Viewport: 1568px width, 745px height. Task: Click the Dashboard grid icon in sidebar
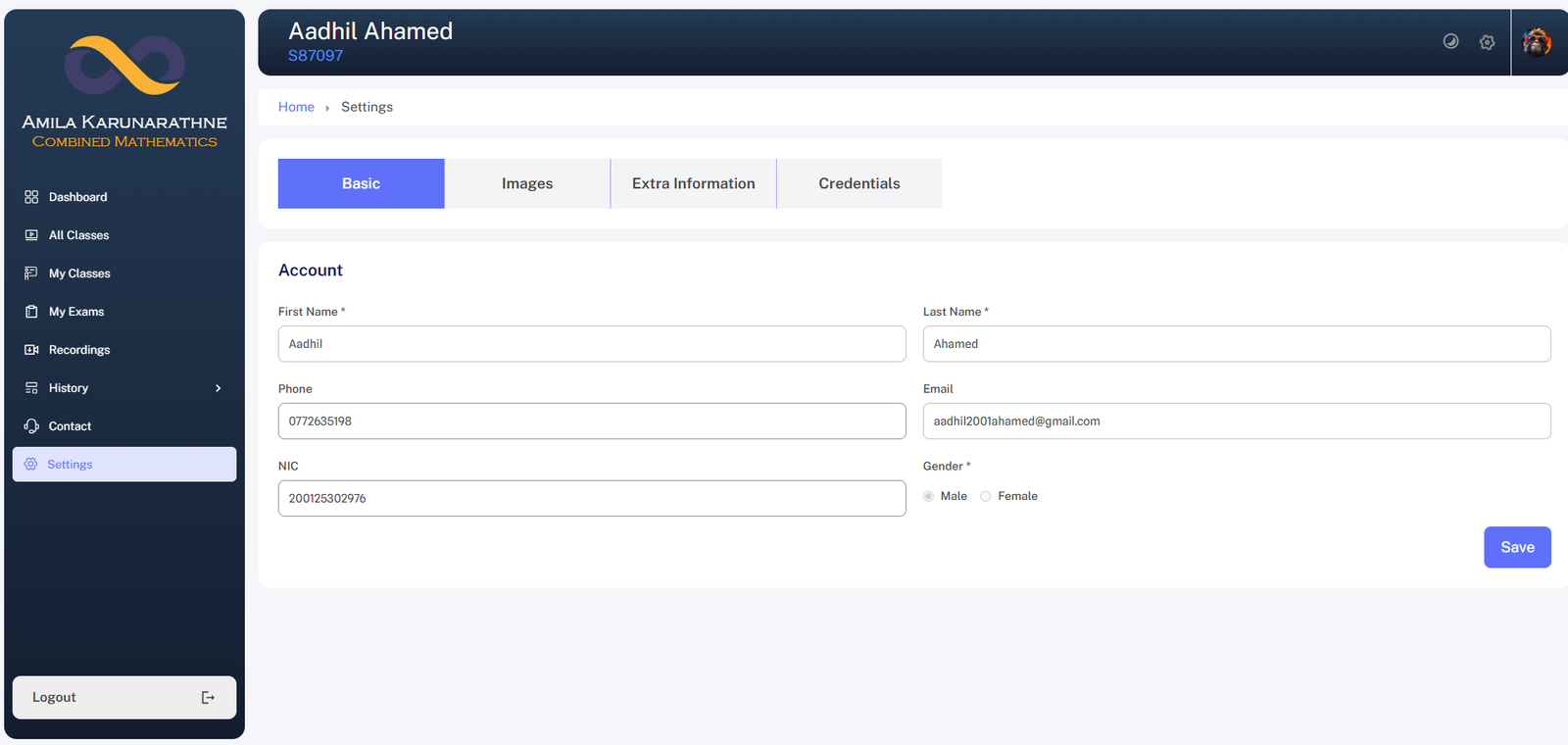[x=31, y=197]
